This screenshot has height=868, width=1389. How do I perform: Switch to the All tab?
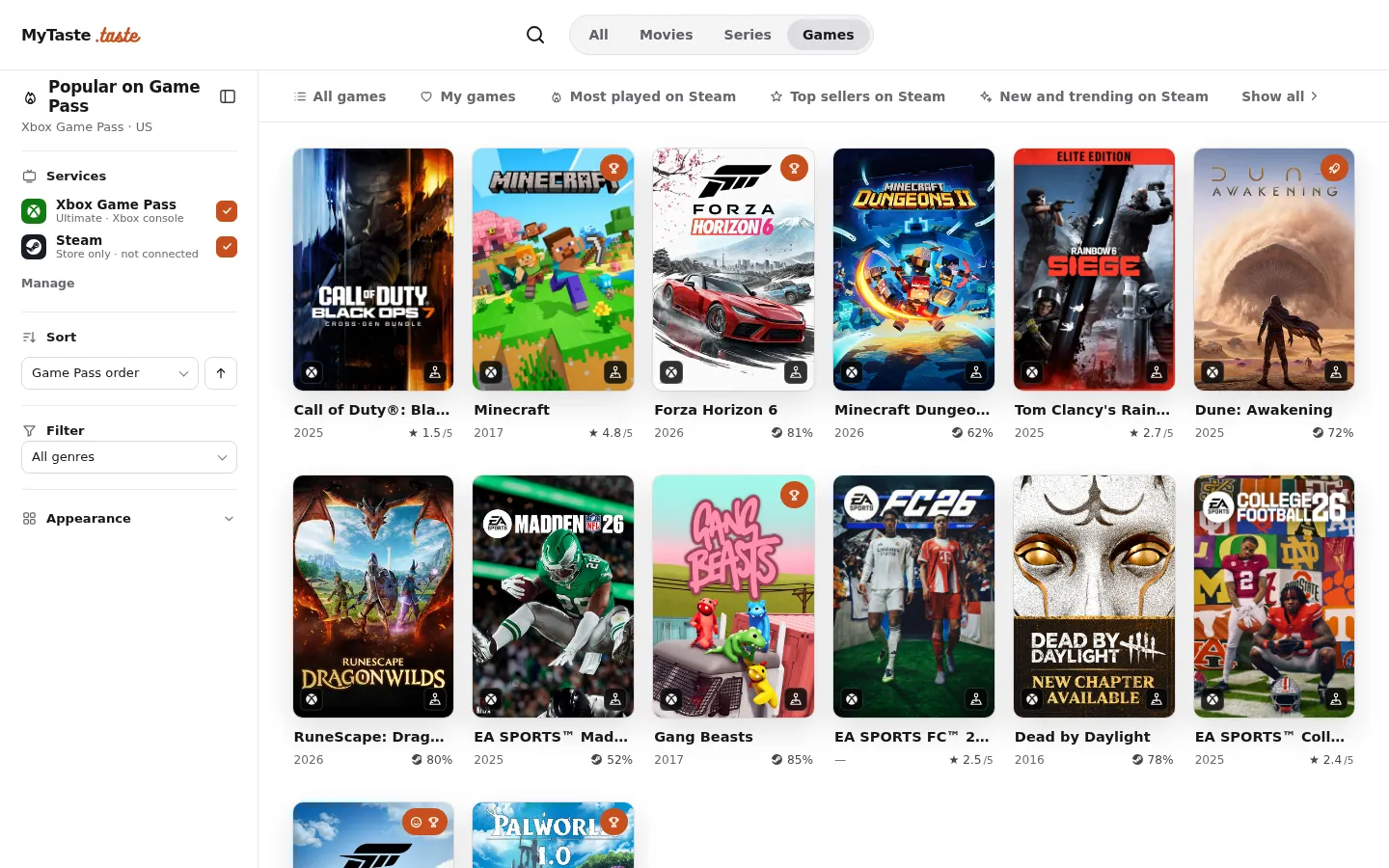coord(599,35)
